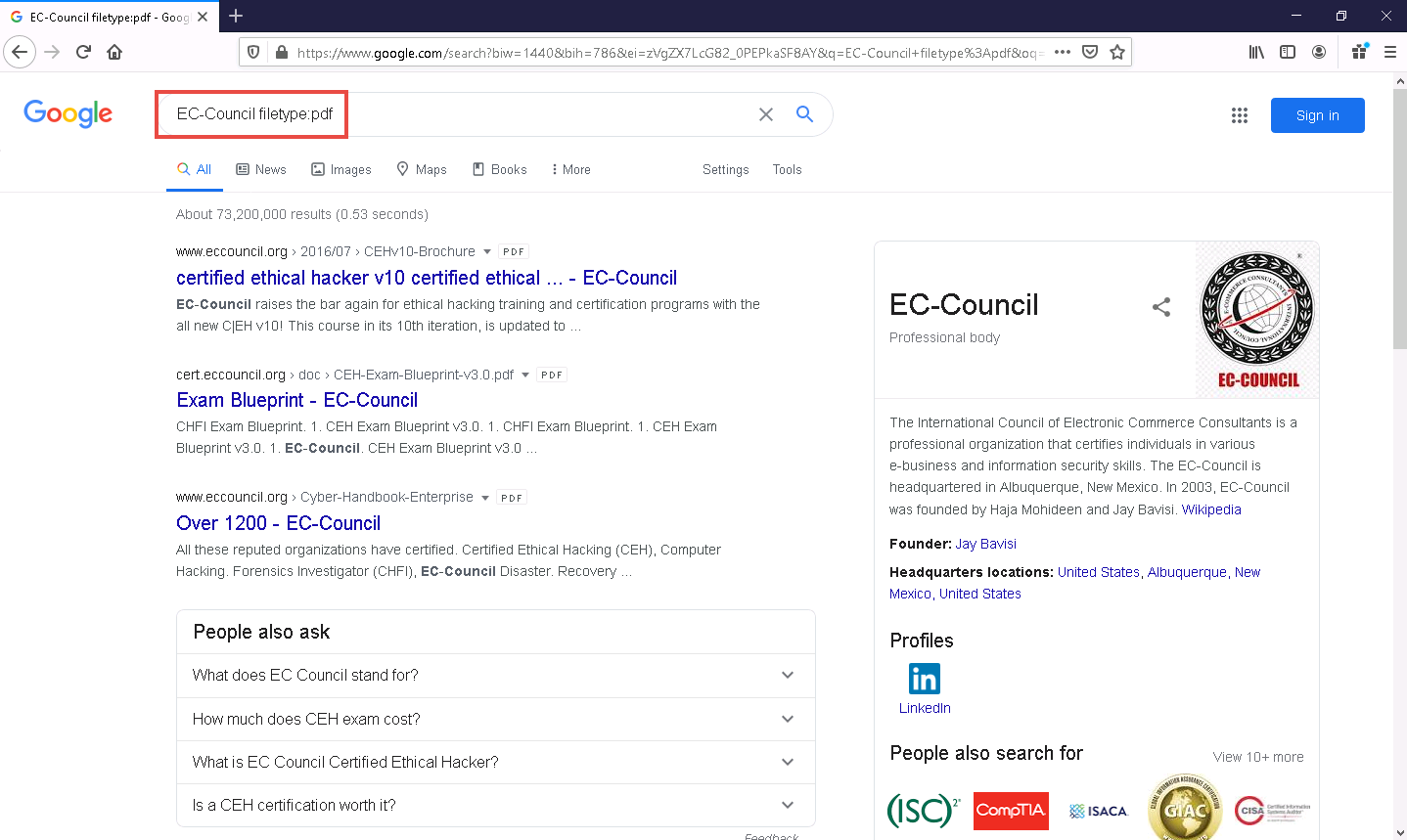Open the Firefox hamburger menu
This screenshot has width=1407, height=840.
click(1390, 52)
